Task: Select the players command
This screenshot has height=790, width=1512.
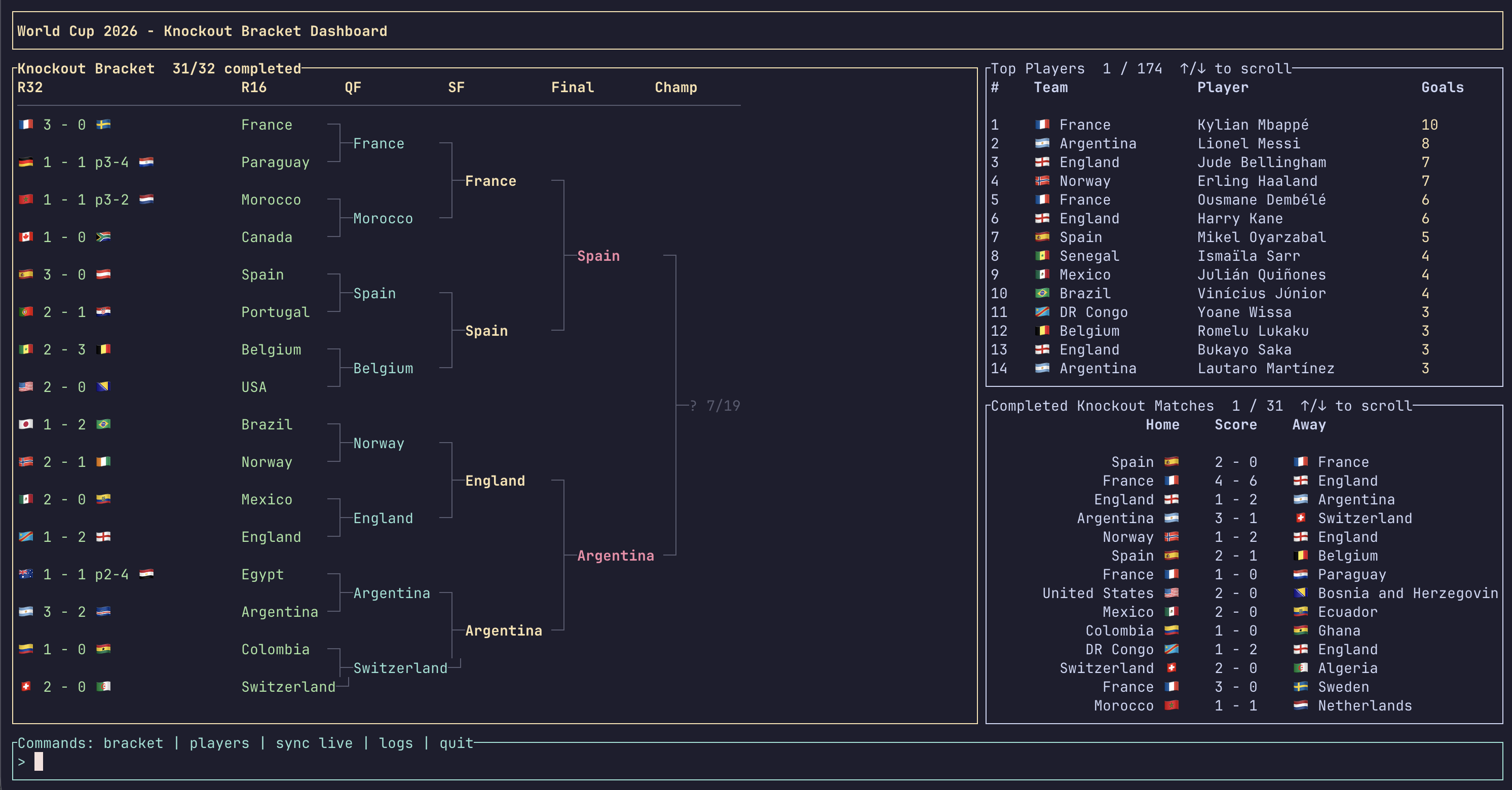Action: click(219, 743)
